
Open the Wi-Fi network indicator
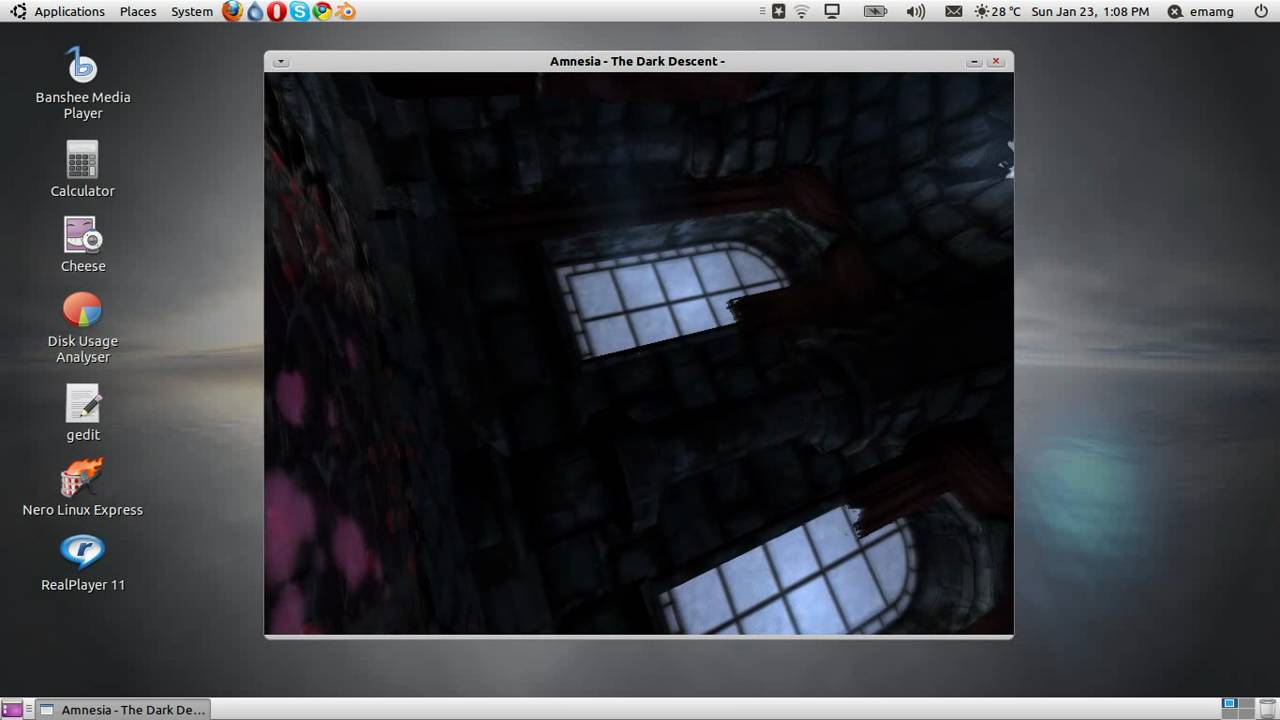point(802,11)
